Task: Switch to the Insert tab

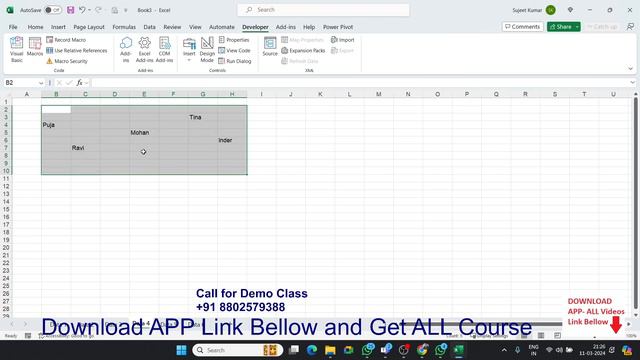Action: [x=58, y=27]
